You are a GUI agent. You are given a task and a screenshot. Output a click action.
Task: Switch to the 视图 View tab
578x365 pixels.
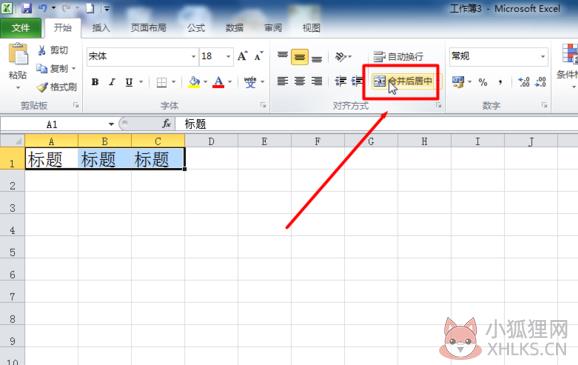[311, 28]
